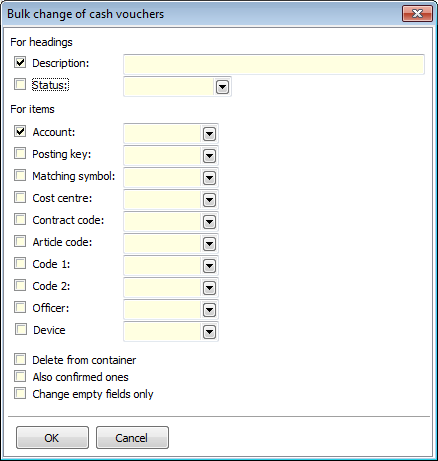438x461 pixels.
Task: Enable the Status checkbox
Action: pos(20,84)
